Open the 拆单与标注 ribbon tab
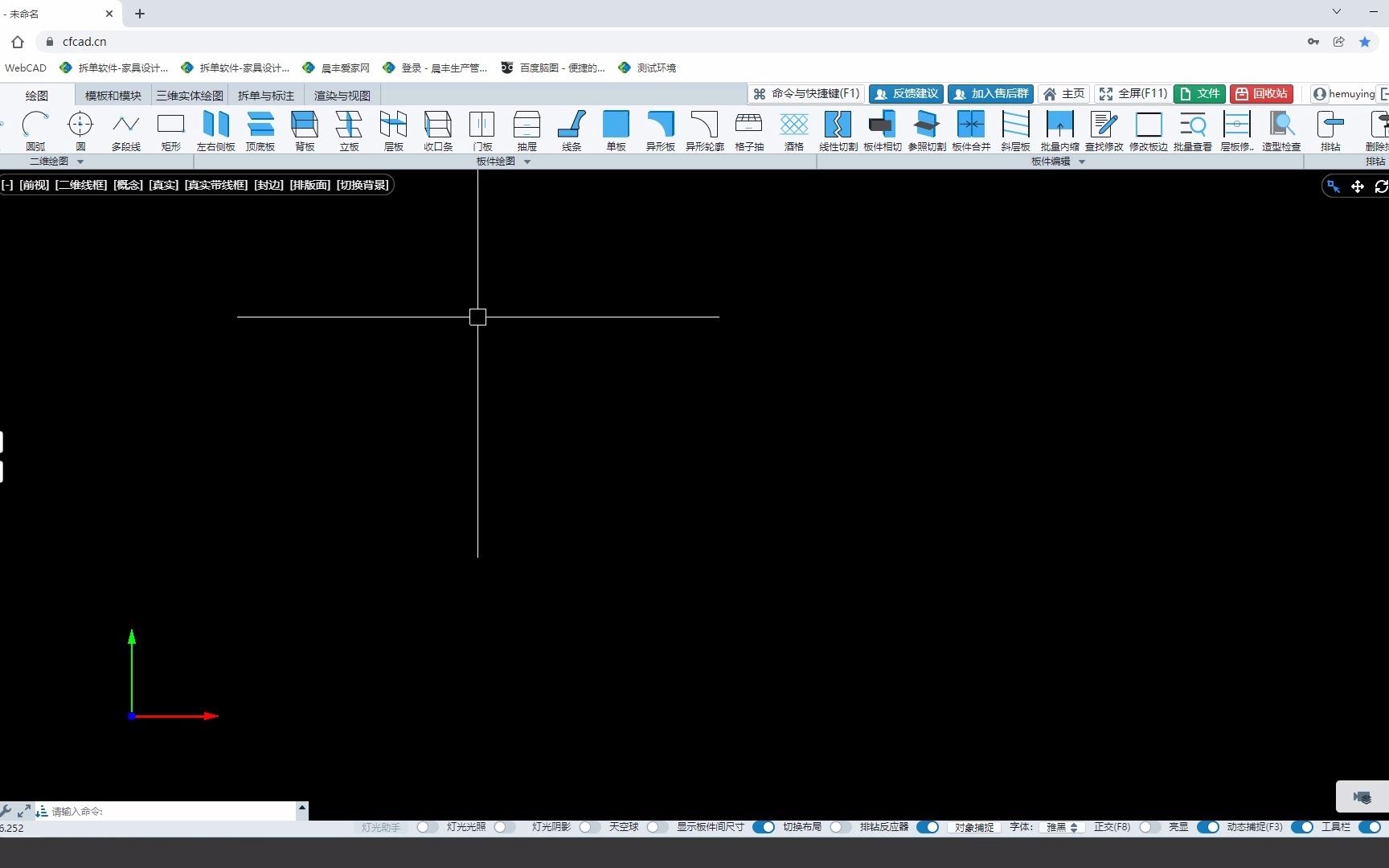The height and width of the screenshot is (868, 1389). [266, 95]
